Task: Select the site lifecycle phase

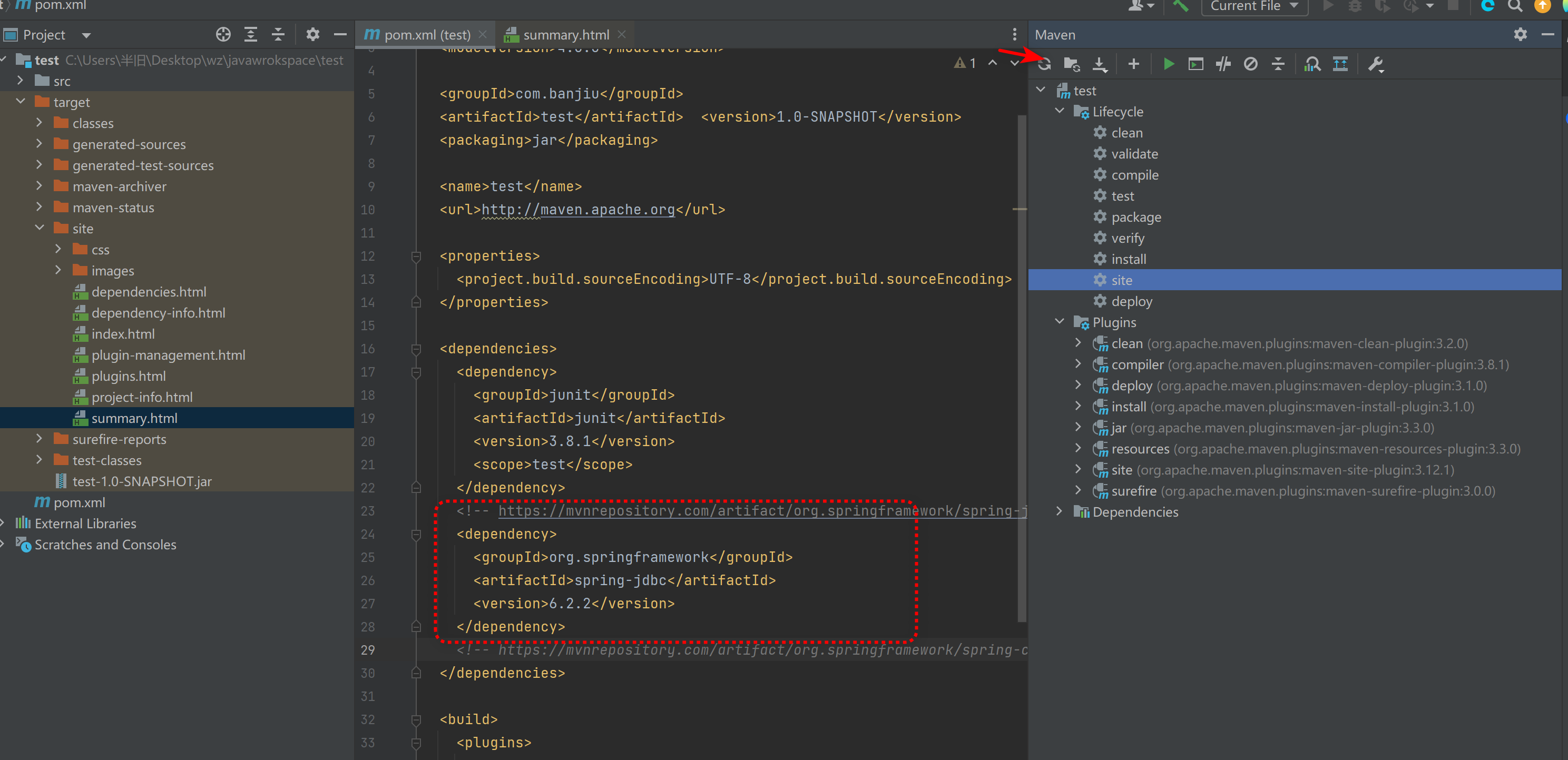Action: click(x=1122, y=280)
